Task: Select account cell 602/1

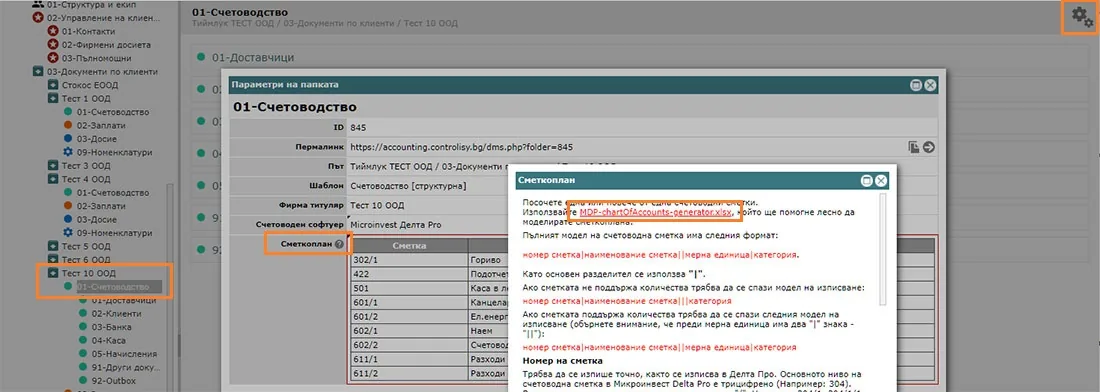Action: 409,332
